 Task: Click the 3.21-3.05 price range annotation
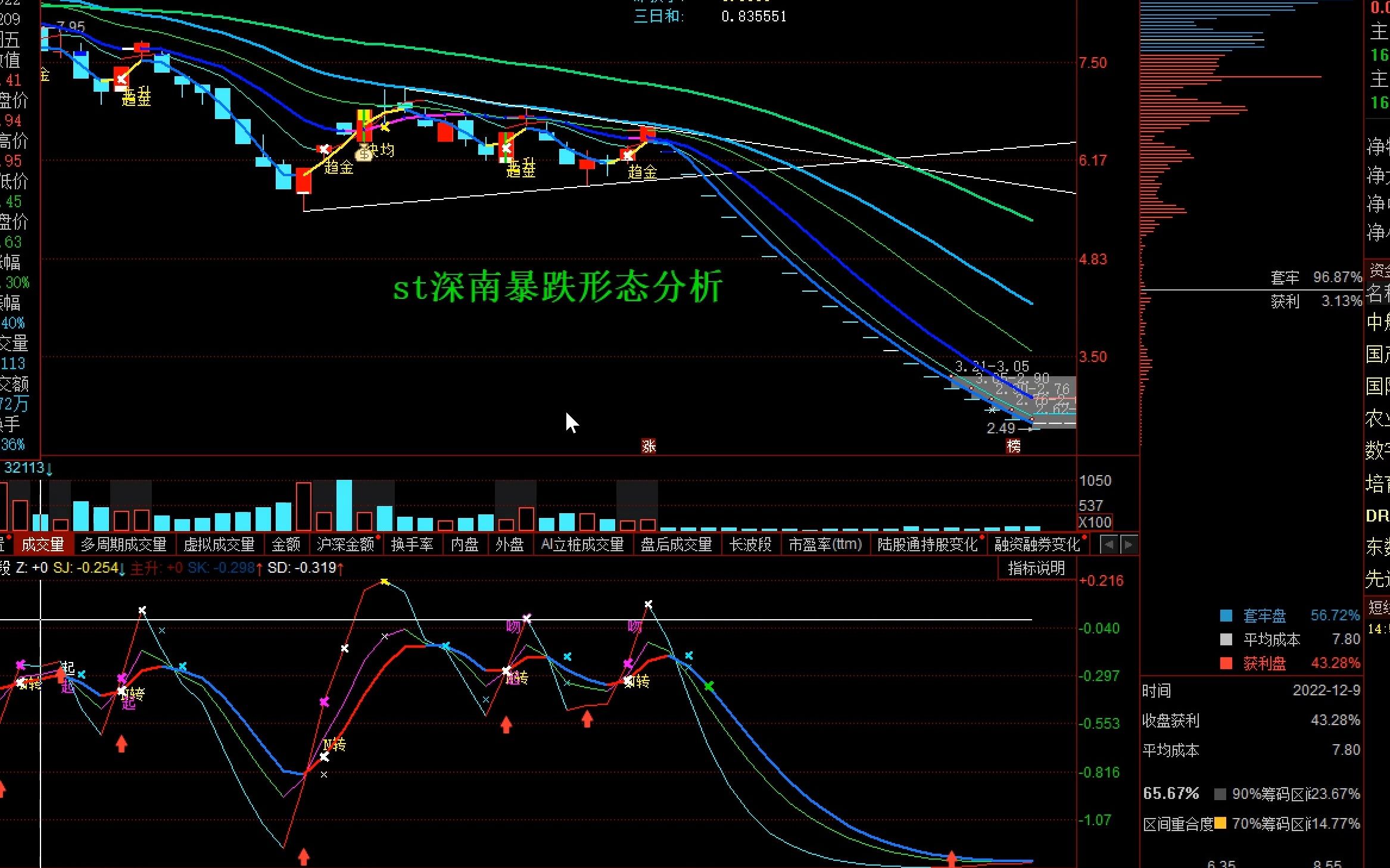992,366
